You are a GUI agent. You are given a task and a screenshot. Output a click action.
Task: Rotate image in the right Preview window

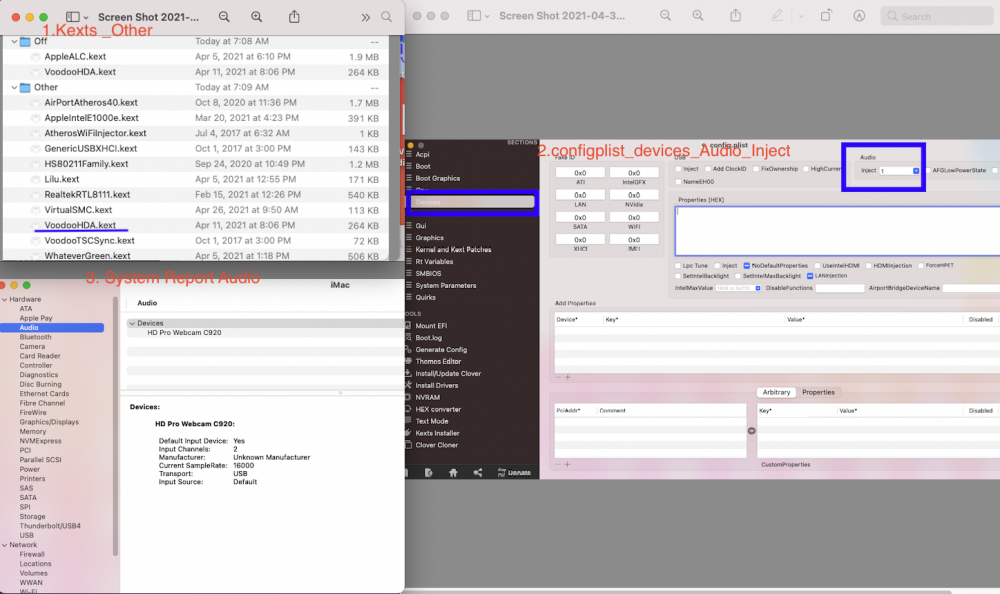click(x=826, y=15)
